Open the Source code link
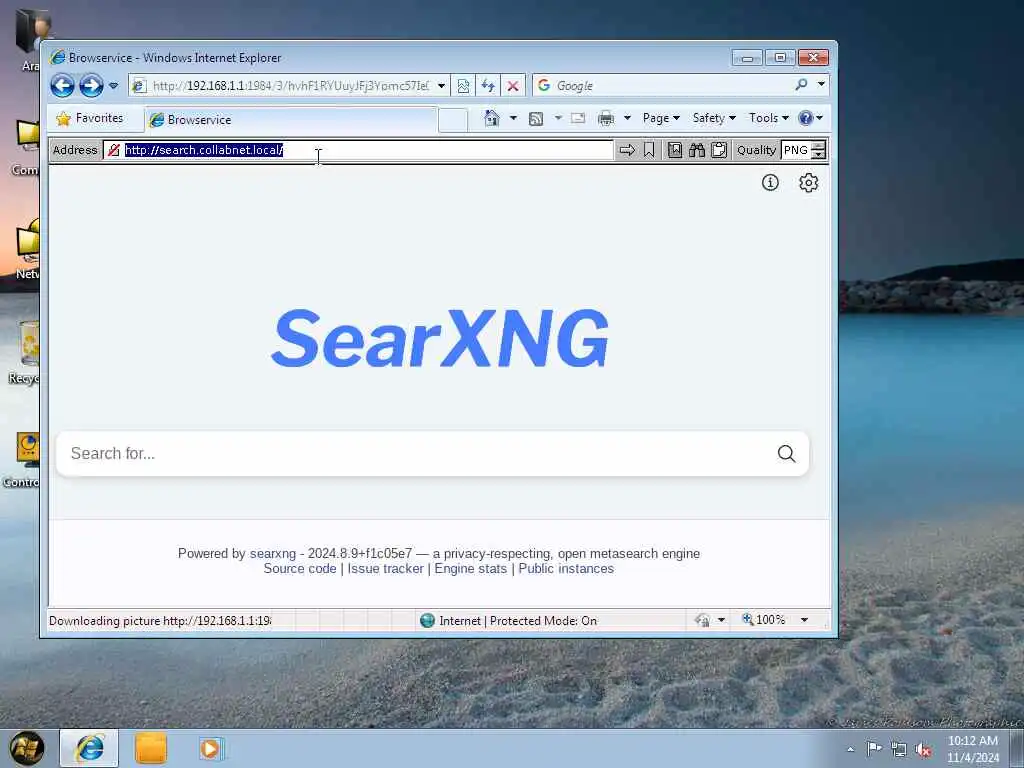This screenshot has width=1024, height=768. click(x=300, y=569)
